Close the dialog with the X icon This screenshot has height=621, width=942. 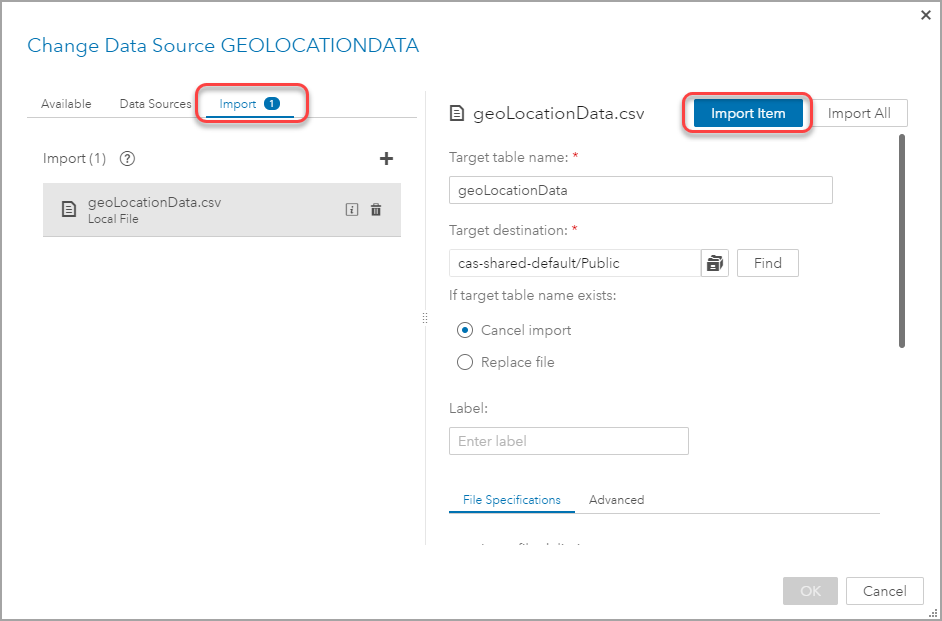[x=925, y=15]
